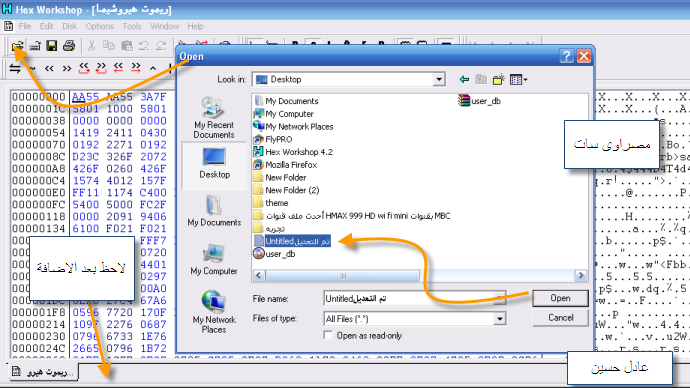Click the Create New Folder icon in dialog

[499, 79]
